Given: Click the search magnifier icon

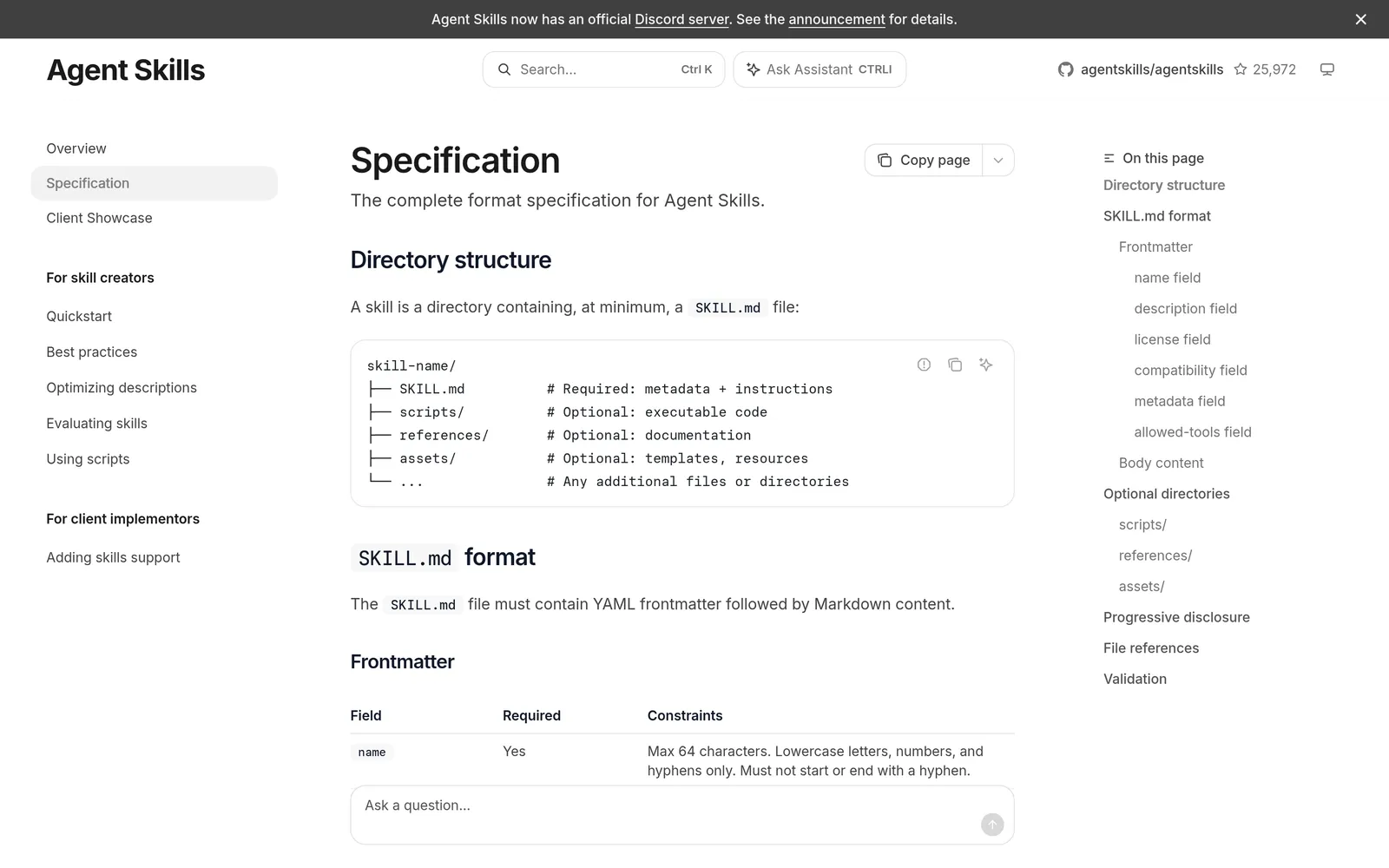Looking at the screenshot, I should click(504, 69).
